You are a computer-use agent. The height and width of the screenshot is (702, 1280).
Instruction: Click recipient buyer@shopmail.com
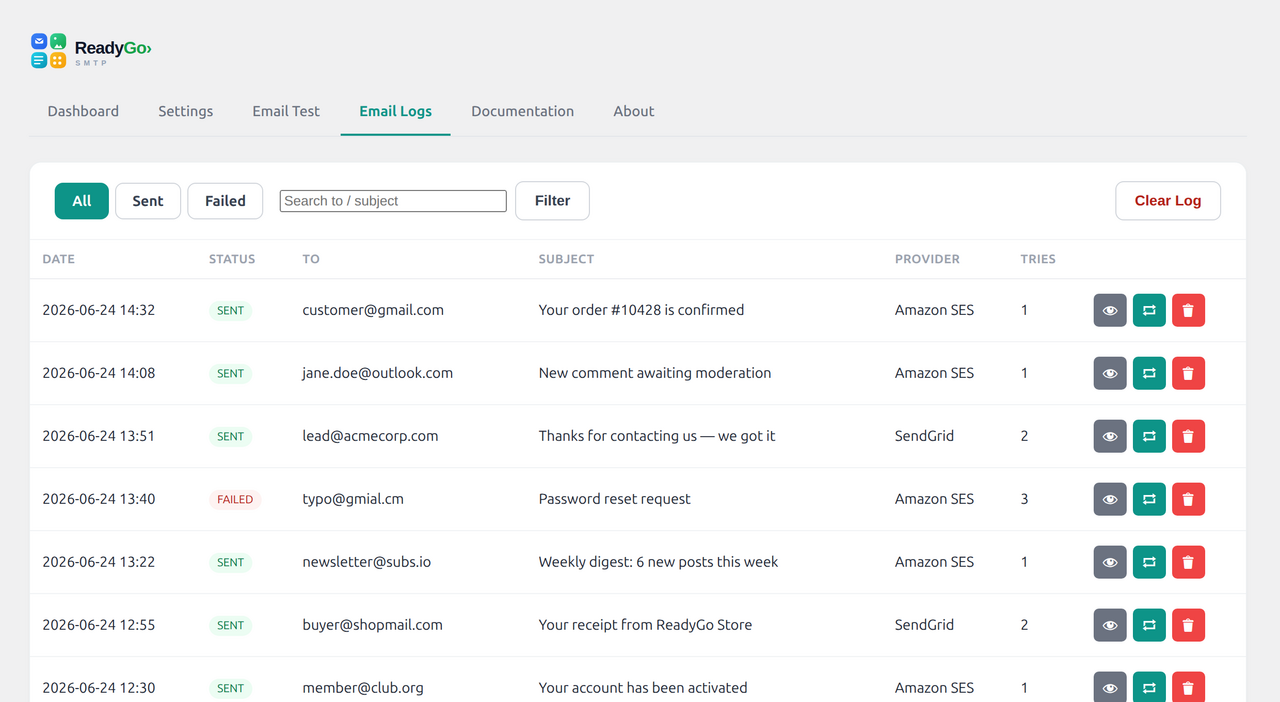[372, 625]
